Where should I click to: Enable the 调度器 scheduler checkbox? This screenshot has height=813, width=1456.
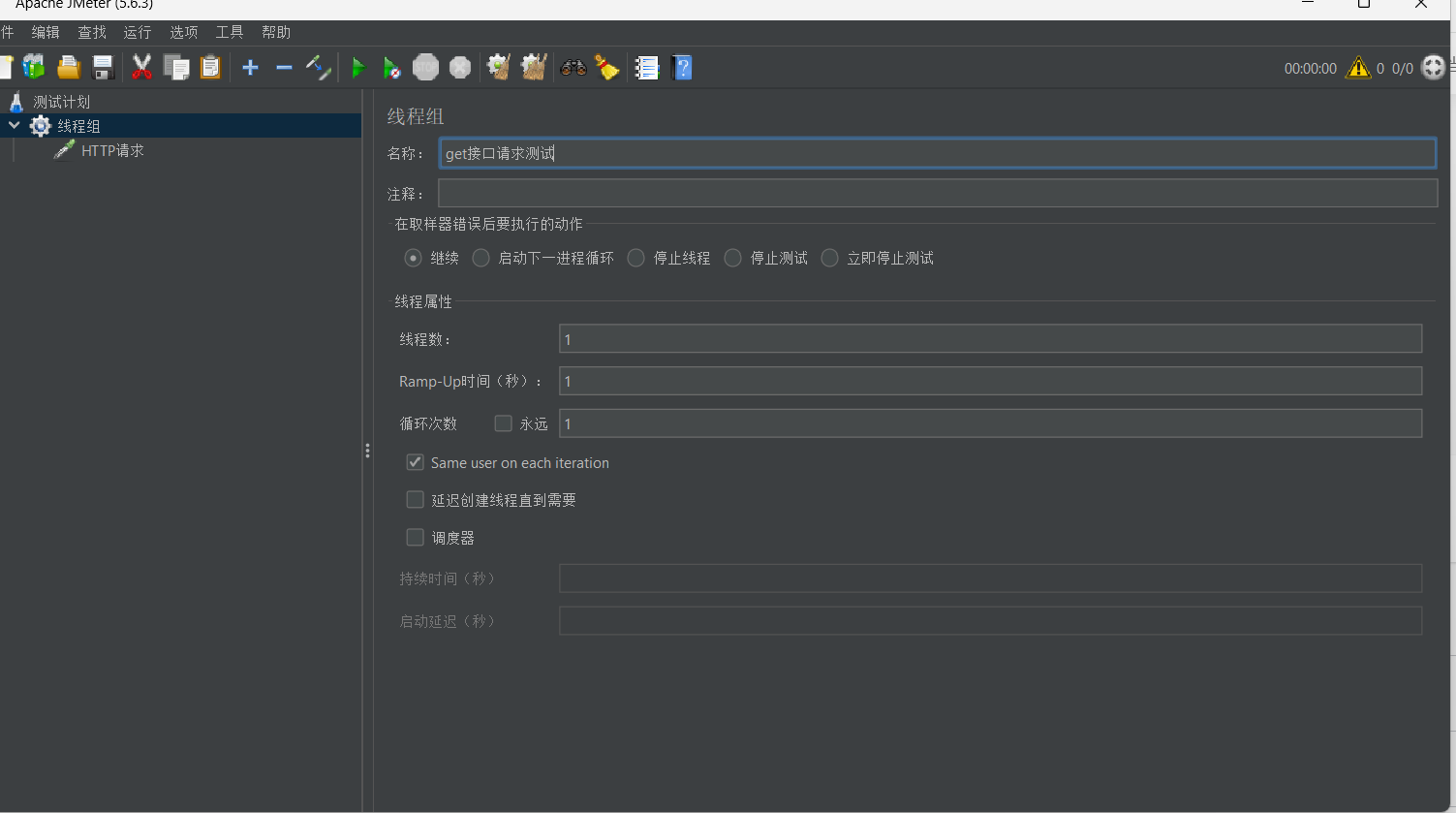tap(416, 537)
